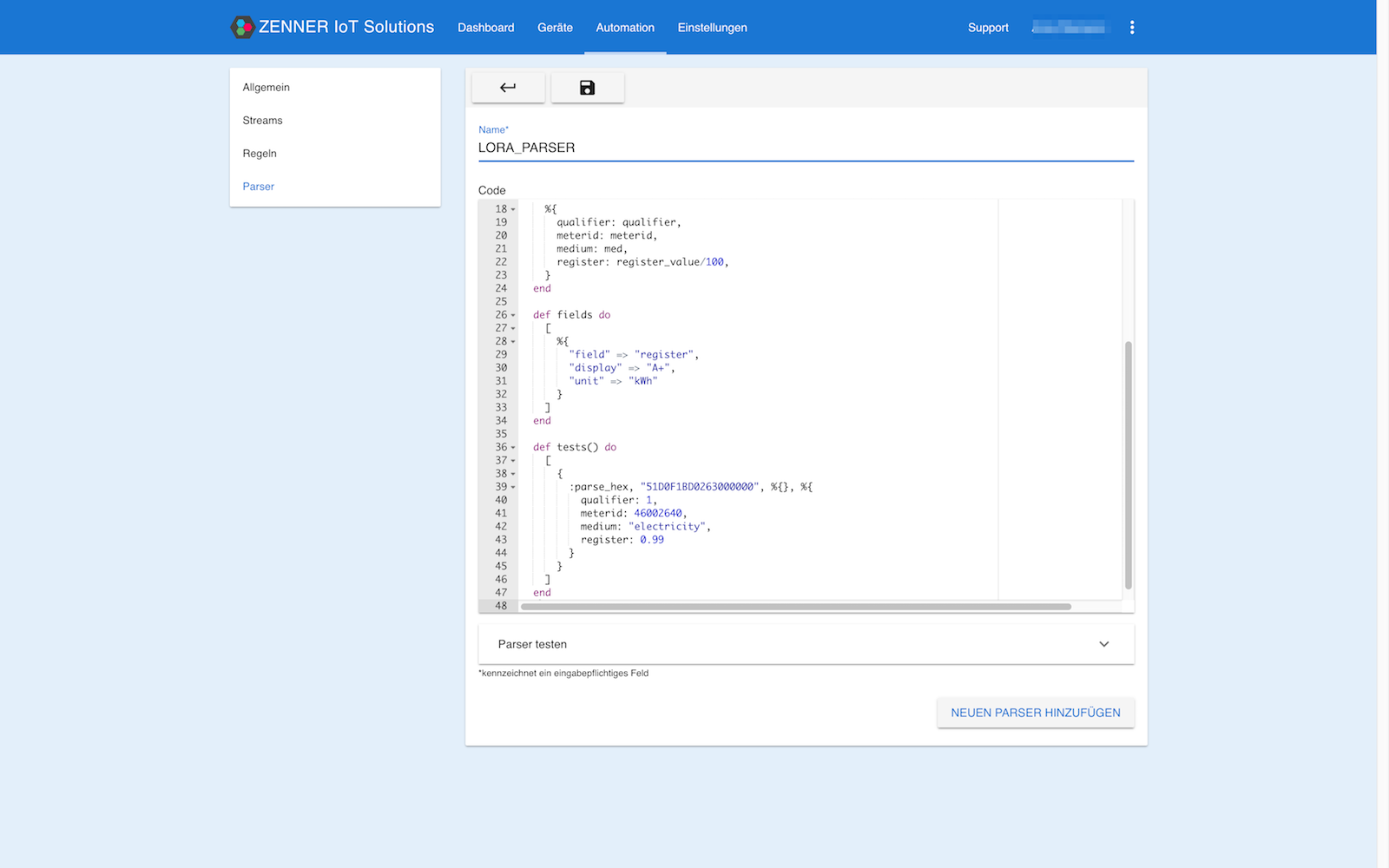Image resolution: width=1389 pixels, height=868 pixels.
Task: Click the "qualifier: qualifier," line
Action: point(619,222)
